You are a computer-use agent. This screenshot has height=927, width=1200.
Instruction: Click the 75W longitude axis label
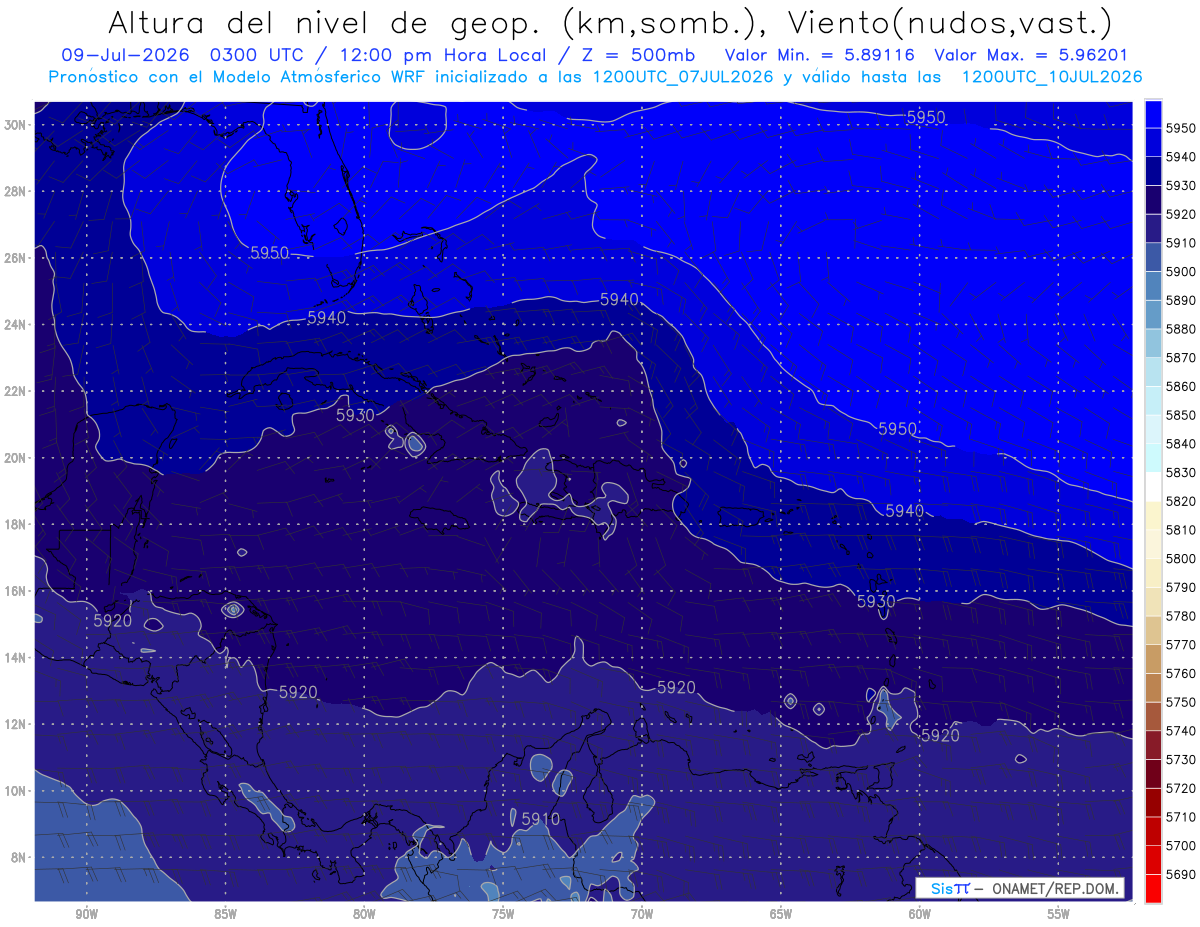tap(503, 914)
